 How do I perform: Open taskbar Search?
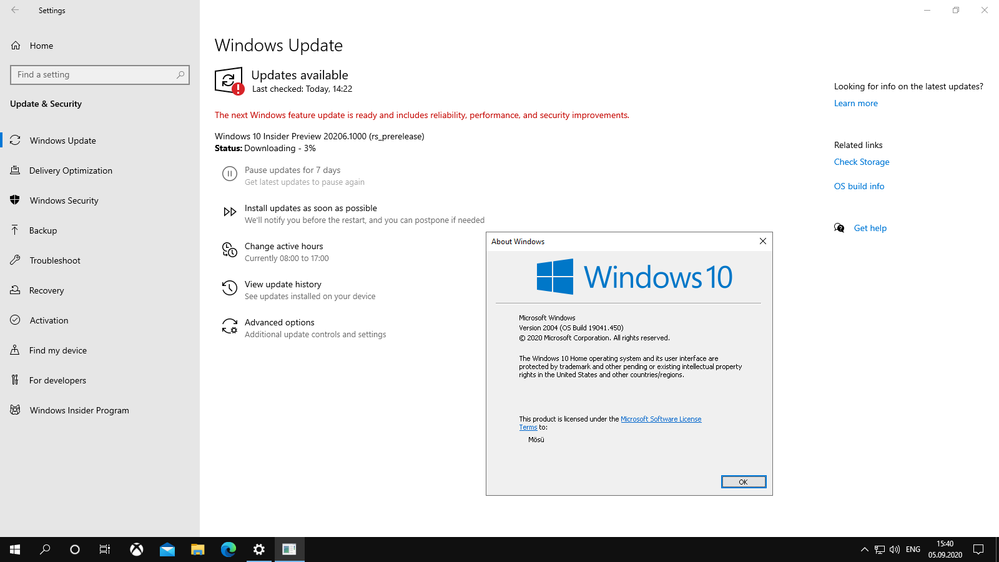(45, 549)
